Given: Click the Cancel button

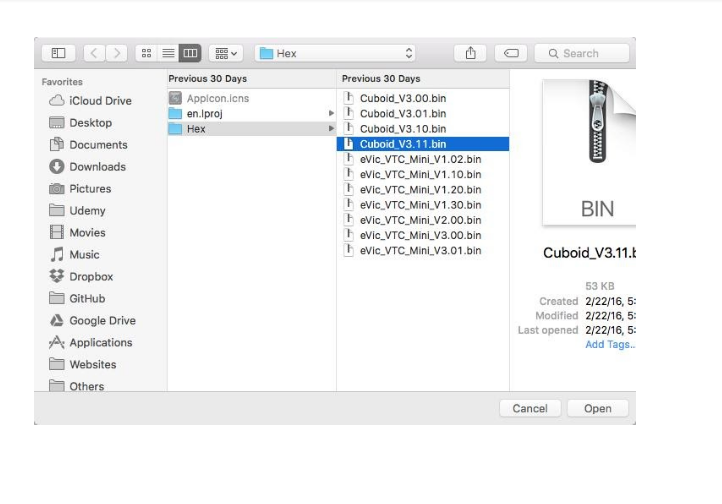Looking at the screenshot, I should click(x=530, y=409).
